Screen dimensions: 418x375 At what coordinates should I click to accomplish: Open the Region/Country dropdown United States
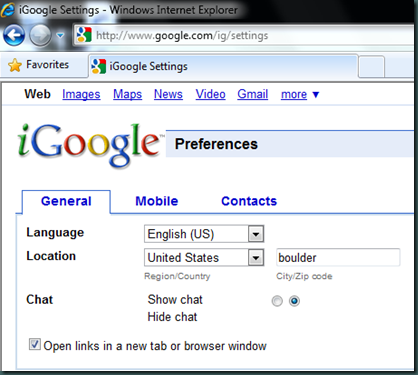(204, 258)
